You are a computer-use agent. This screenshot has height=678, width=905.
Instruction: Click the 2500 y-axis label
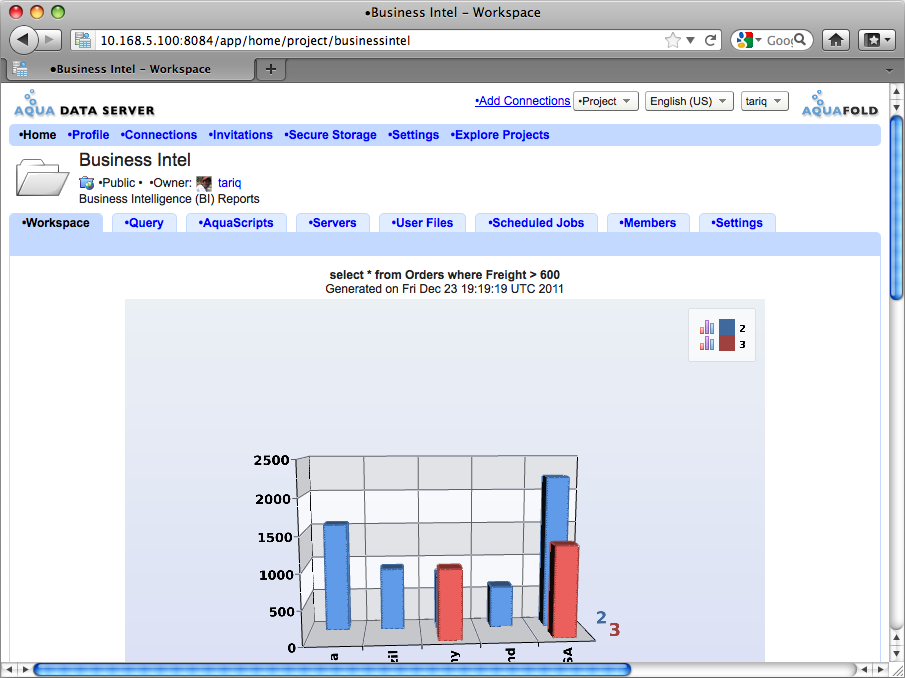[271, 460]
